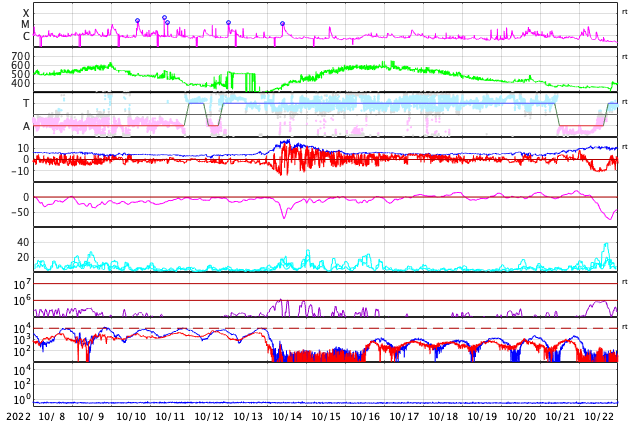This screenshot has width=634, height=424.
Task: Click the 10/10 date label
Action: click(131, 417)
